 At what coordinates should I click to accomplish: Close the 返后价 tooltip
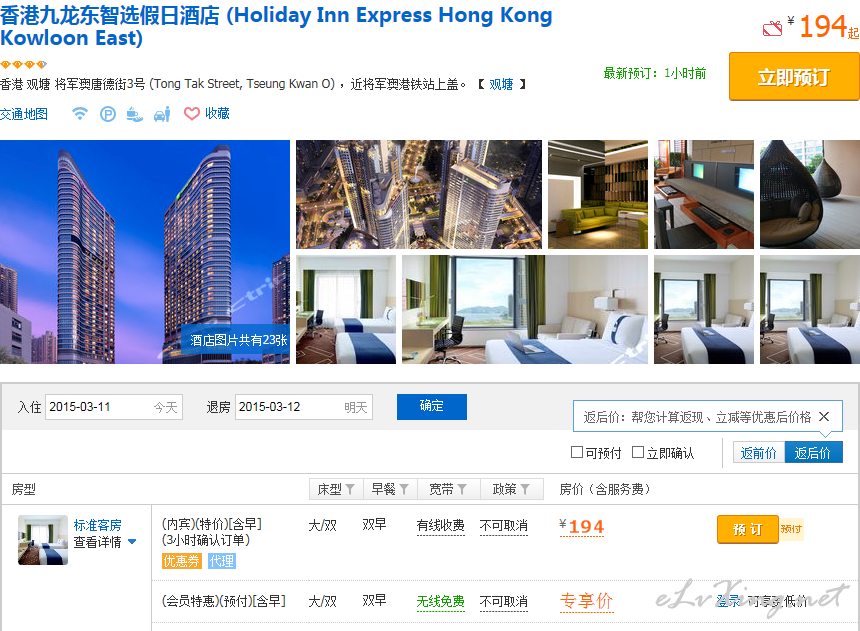824,417
